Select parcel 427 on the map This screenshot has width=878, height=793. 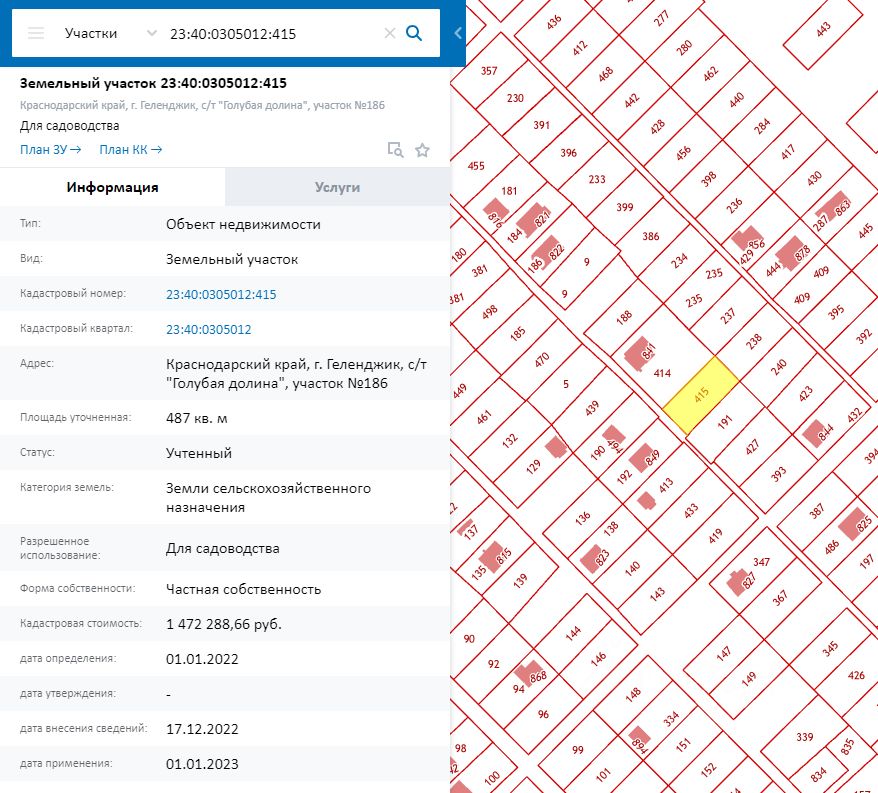point(751,446)
